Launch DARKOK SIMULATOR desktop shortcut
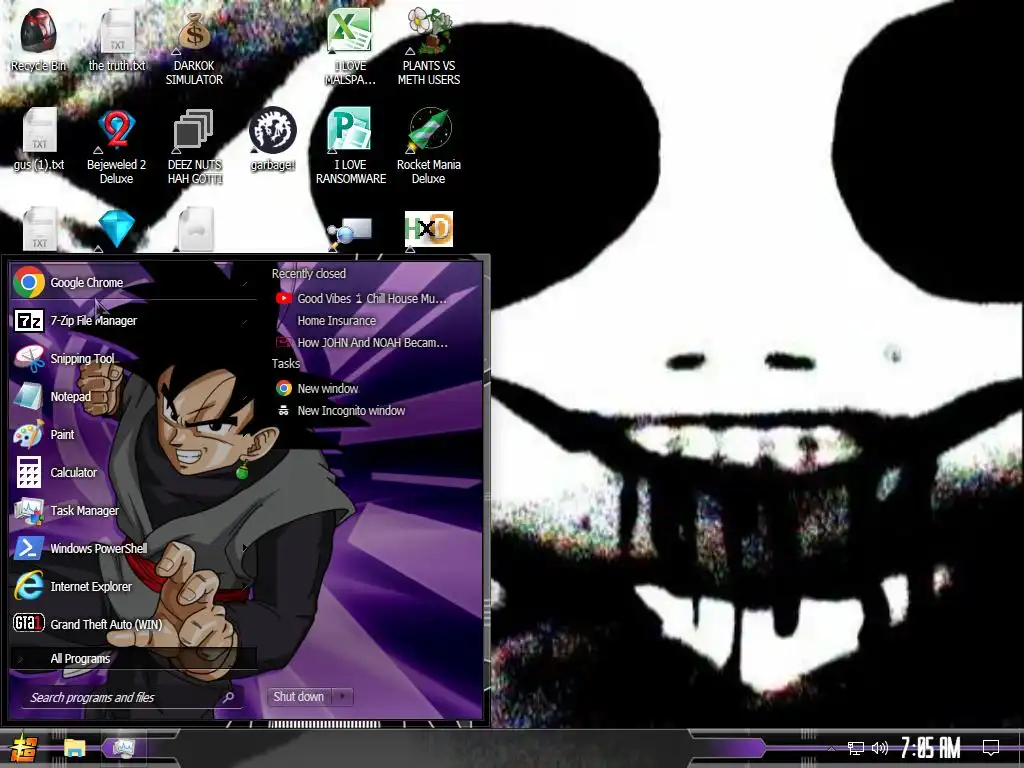This screenshot has width=1024, height=768. click(194, 46)
